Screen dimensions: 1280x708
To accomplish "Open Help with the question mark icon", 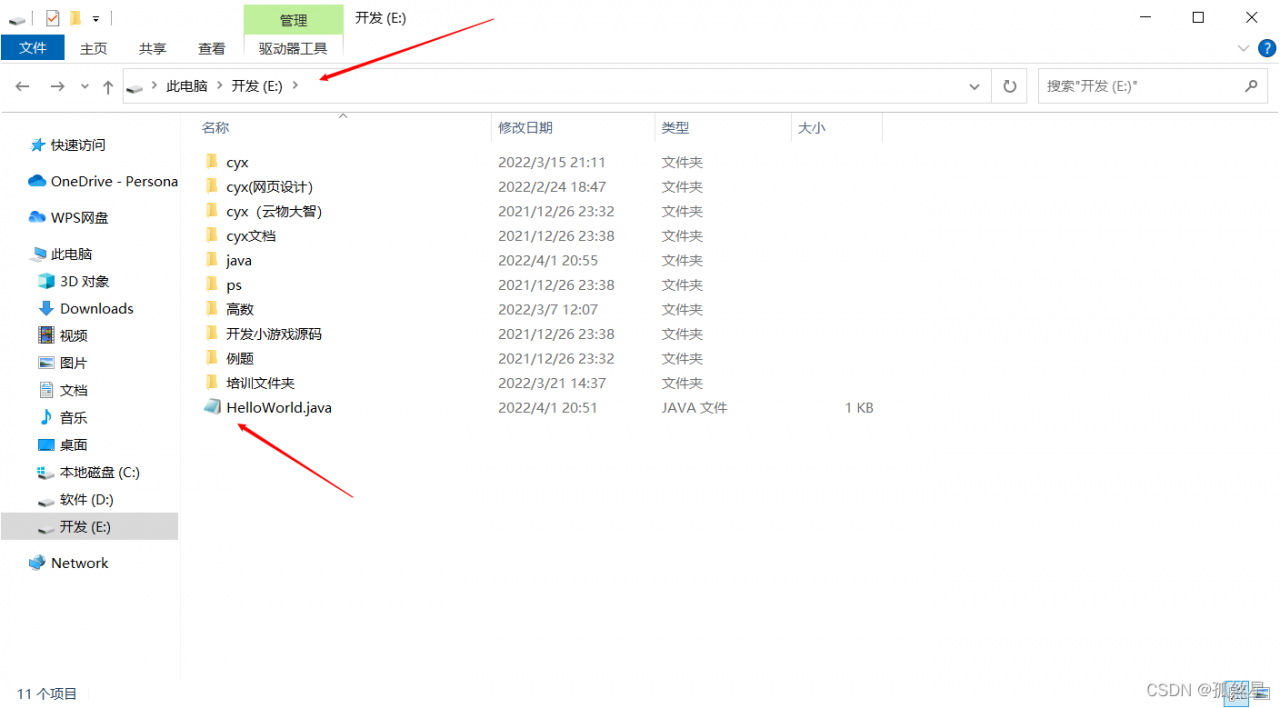I will 1266,48.
